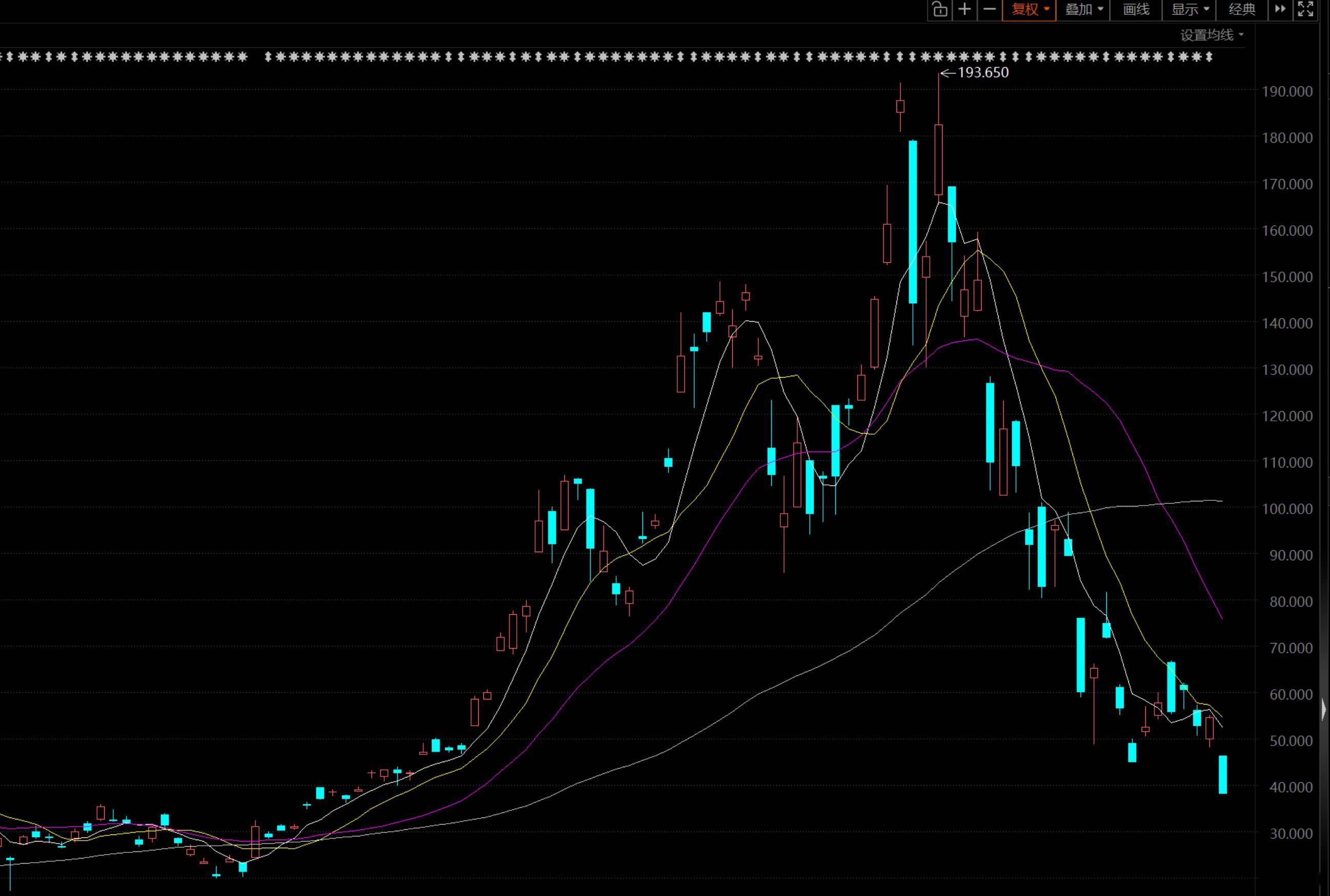Select the 画线 drawing tool button
The width and height of the screenshot is (1330, 896).
1136,10
